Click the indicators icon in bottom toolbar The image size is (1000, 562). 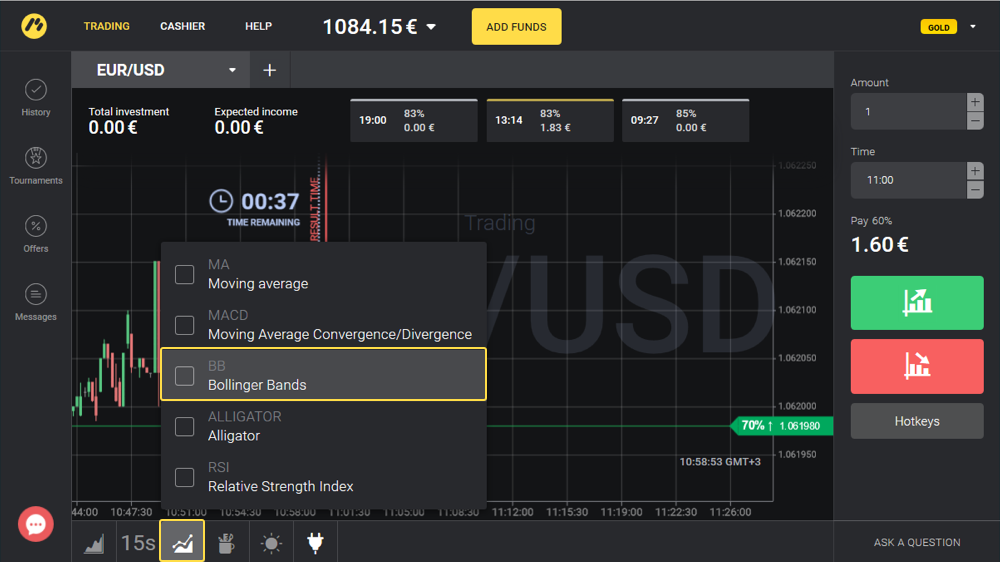[182, 543]
